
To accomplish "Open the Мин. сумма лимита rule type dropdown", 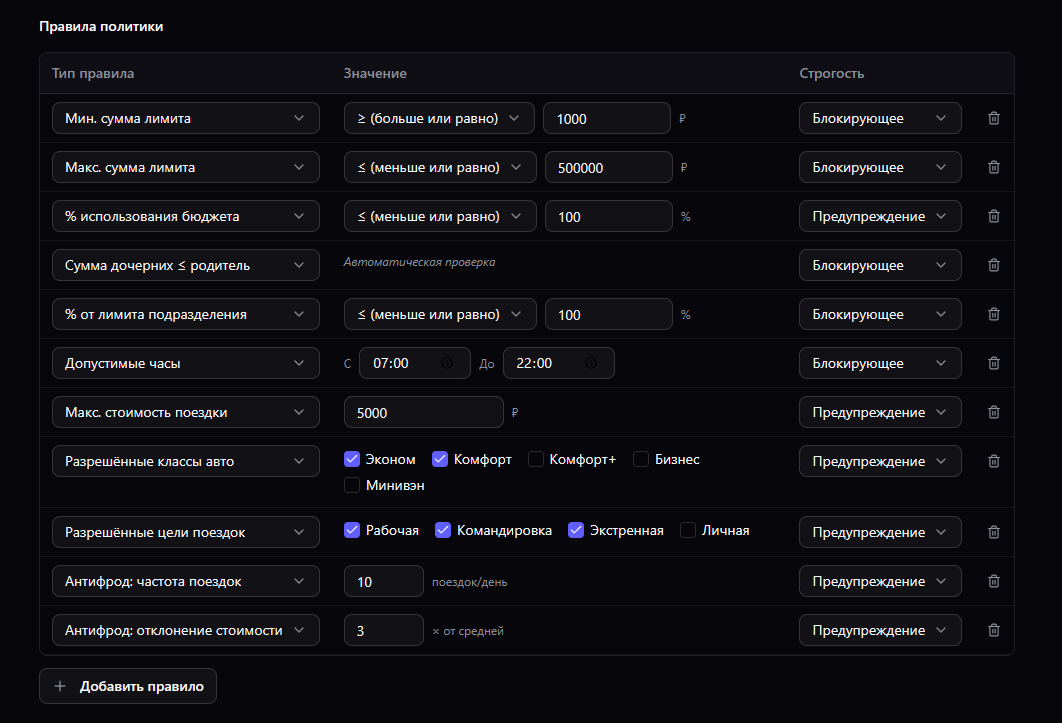I will click(x=185, y=118).
